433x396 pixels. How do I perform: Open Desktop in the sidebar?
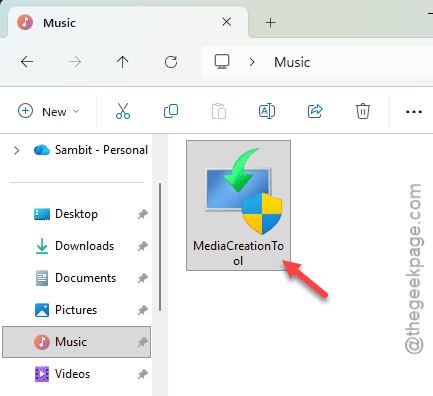76,214
